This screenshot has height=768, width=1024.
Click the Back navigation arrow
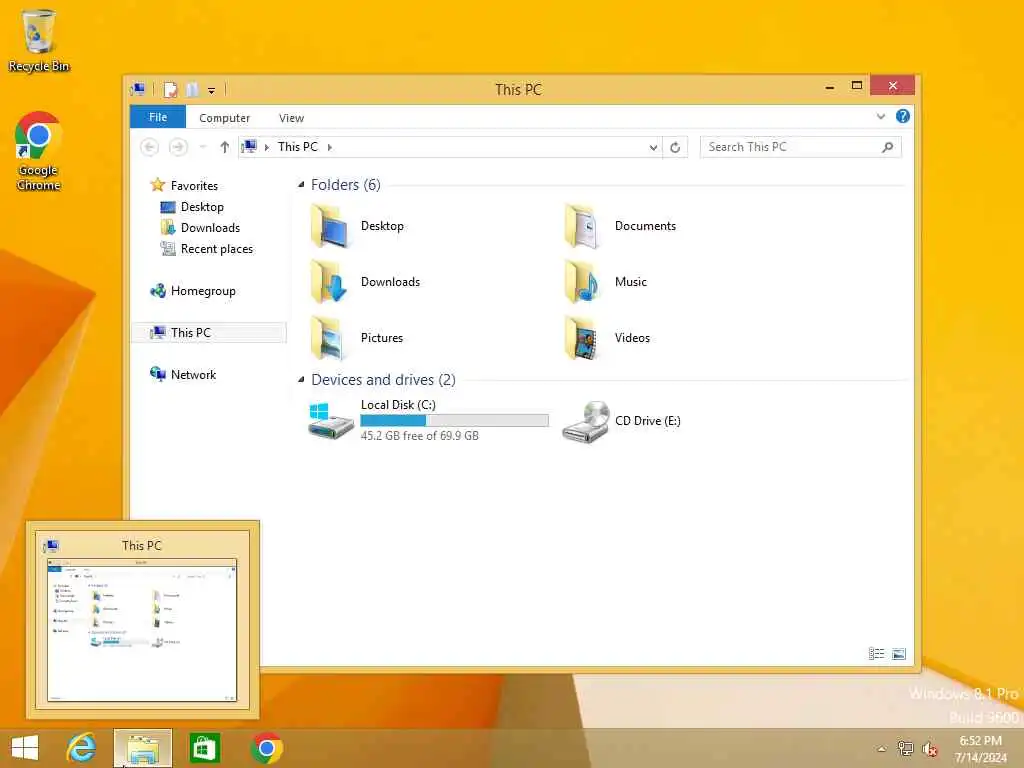coord(150,147)
